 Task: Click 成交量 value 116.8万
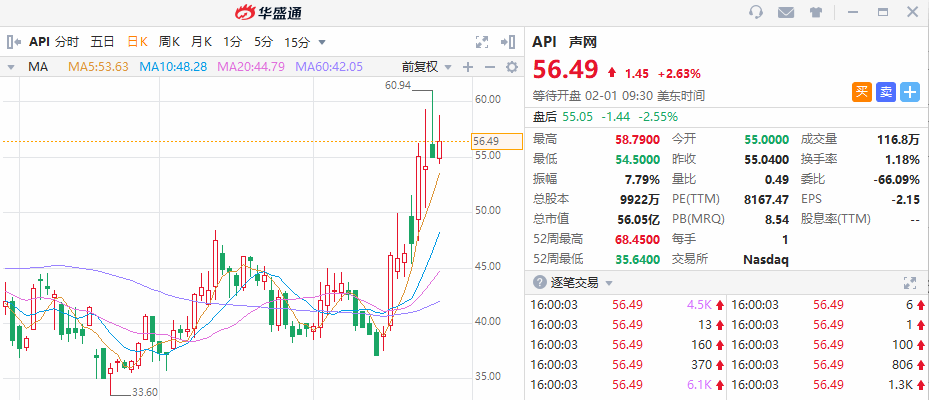(x=899, y=139)
